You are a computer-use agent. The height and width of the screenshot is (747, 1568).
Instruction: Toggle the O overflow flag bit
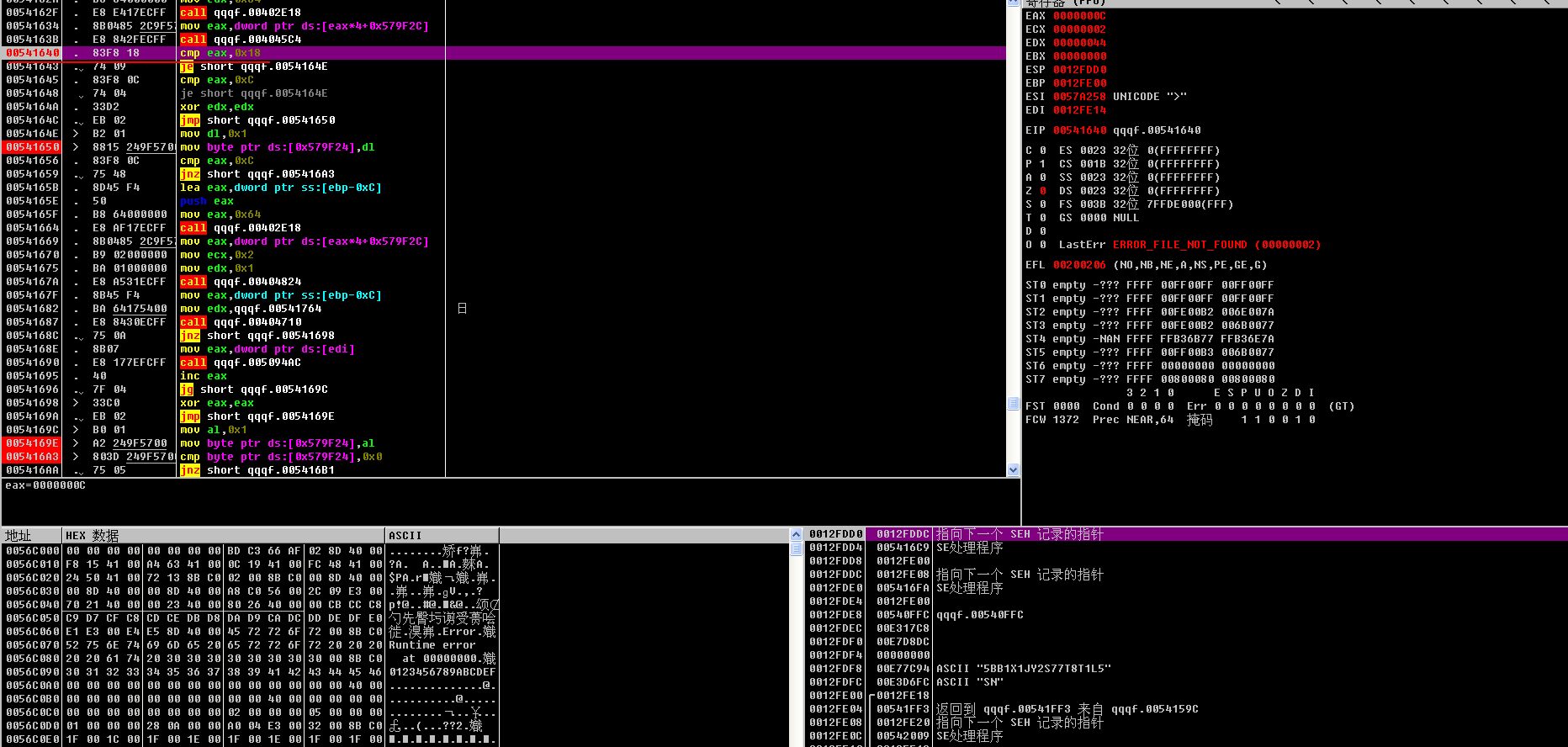(x=1042, y=245)
